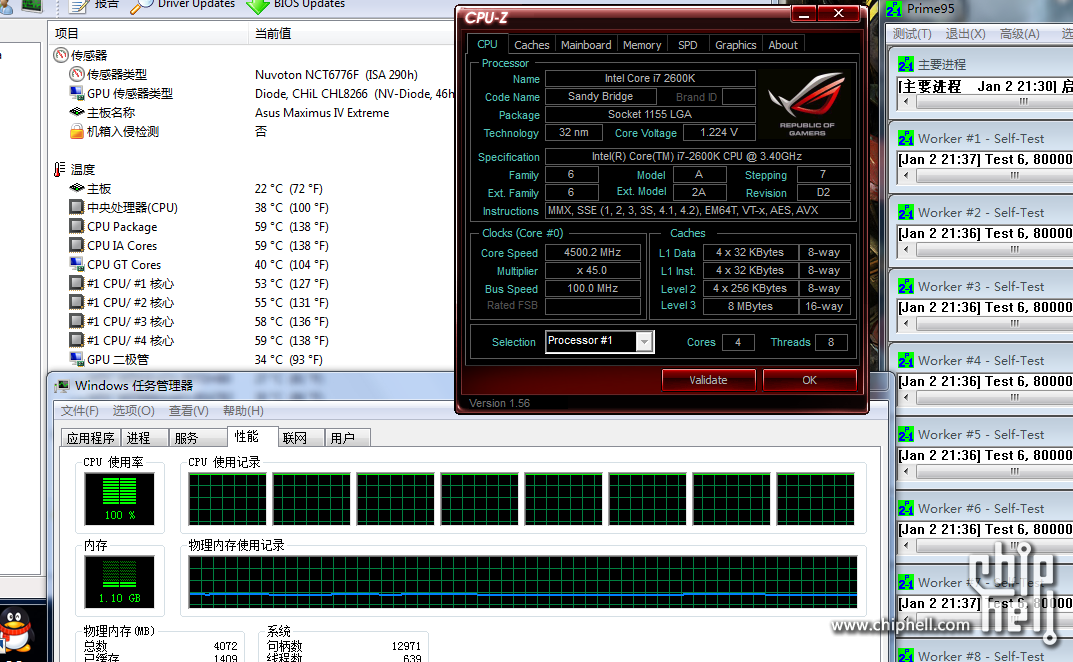
Task: Click the Nuvoton NCT6776F sensor type value
Action: point(336,75)
